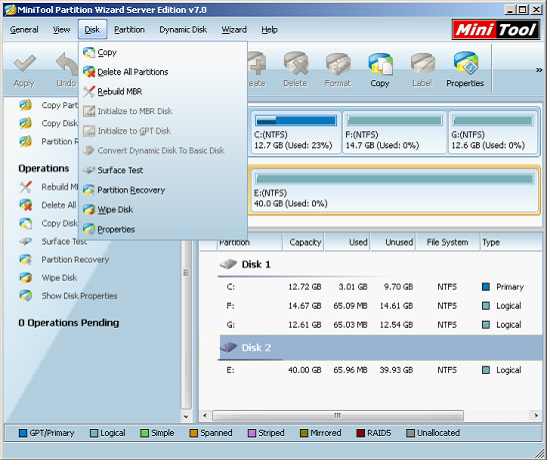
Task: Click the horizontal scrollbar thumb
Action: pos(338,415)
